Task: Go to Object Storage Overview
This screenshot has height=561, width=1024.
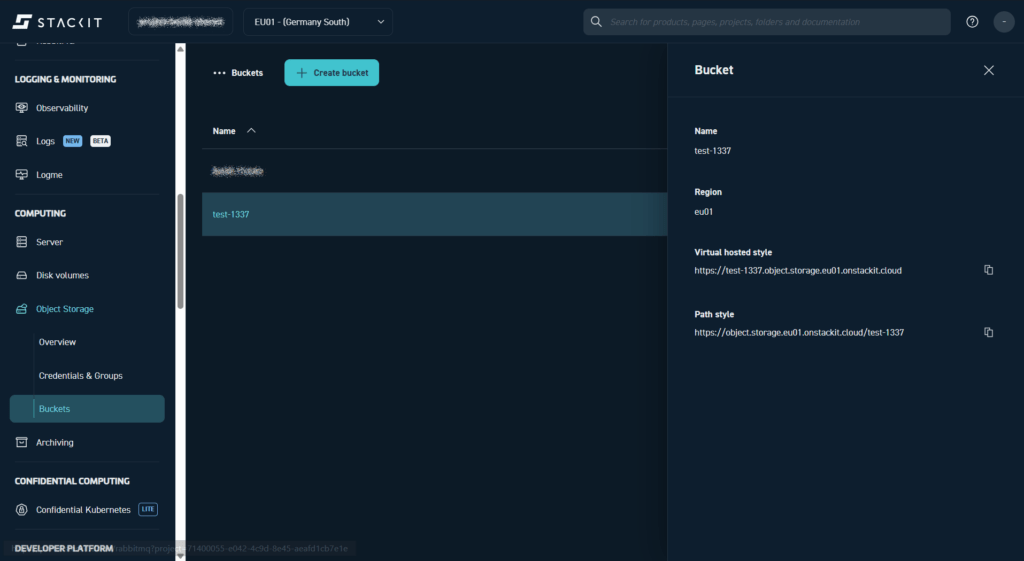Action: pos(57,342)
